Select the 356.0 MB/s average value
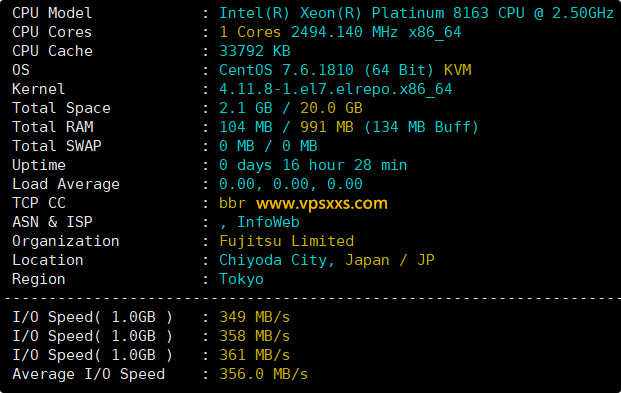Viewport: 621px width, 393px height. tap(263, 374)
